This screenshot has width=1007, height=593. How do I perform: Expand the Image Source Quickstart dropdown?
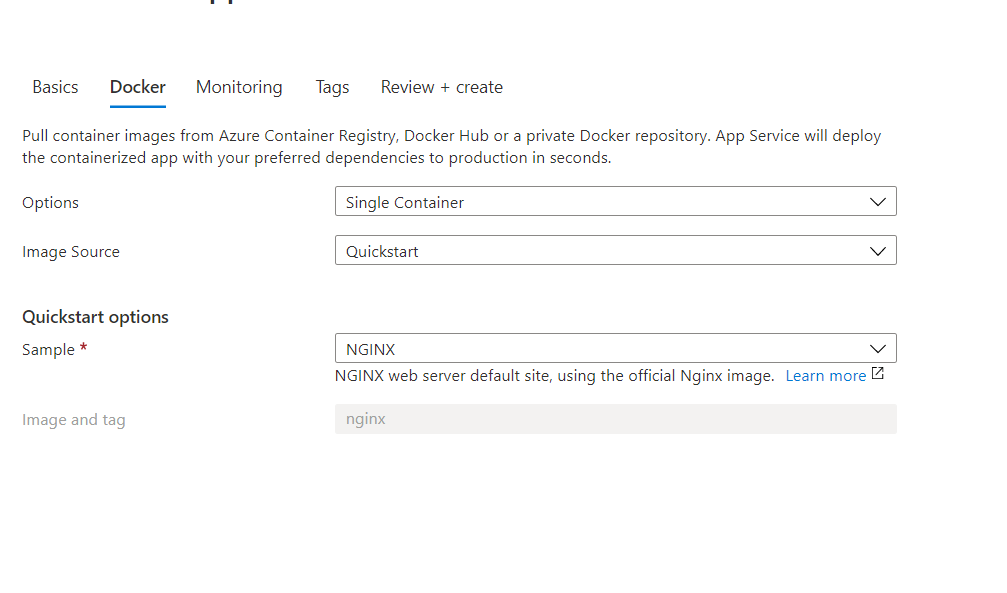616,251
